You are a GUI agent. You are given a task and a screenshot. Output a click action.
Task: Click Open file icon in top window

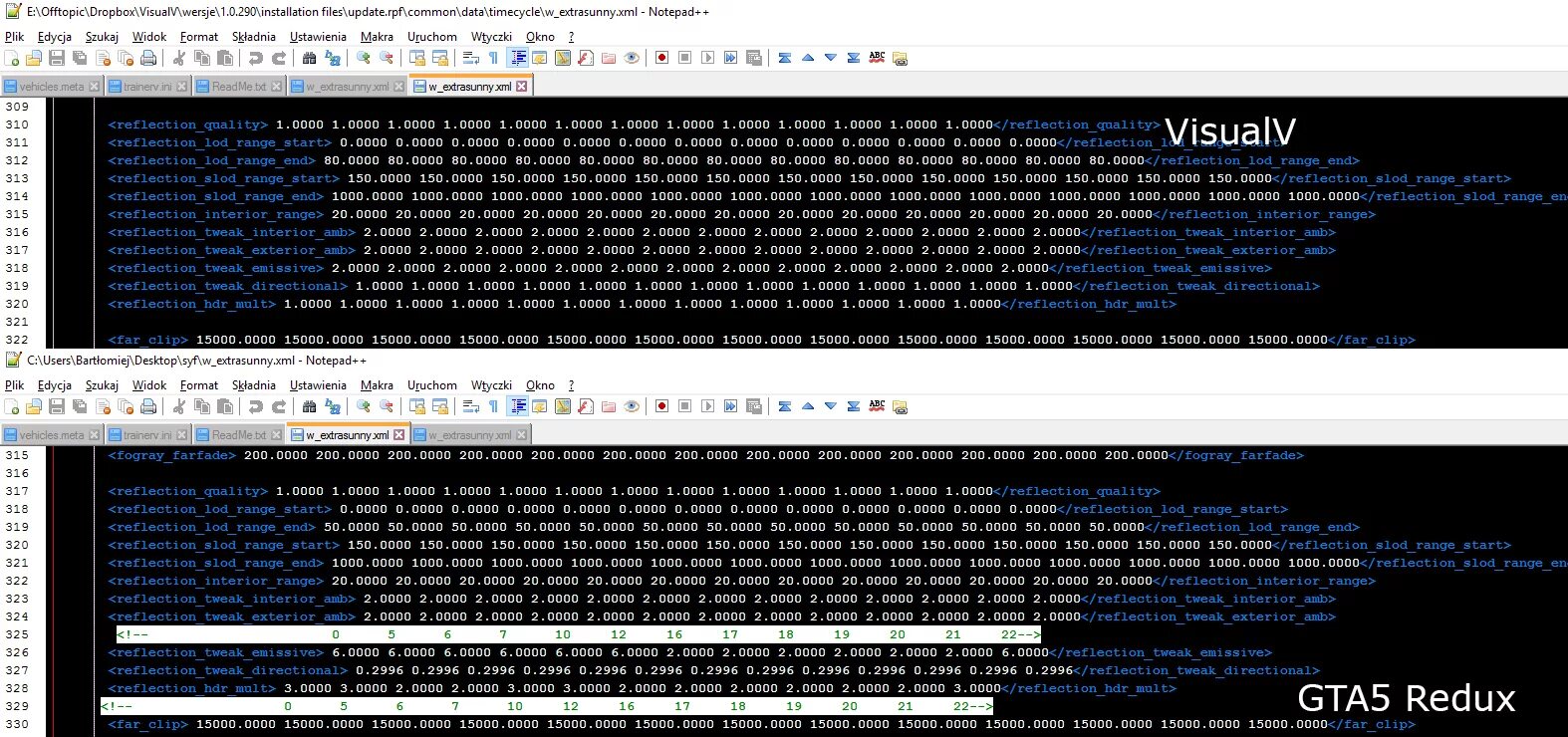(x=34, y=58)
